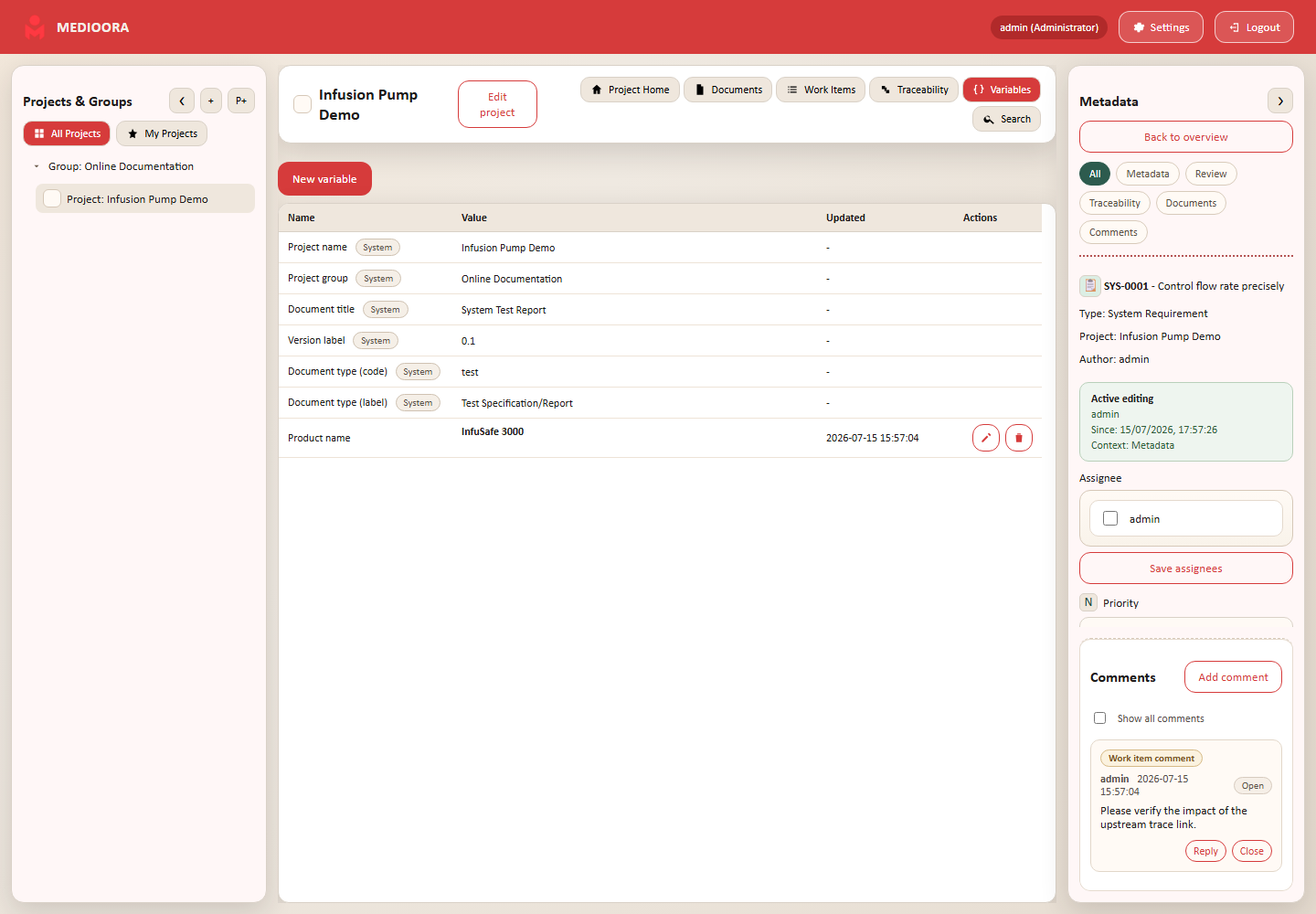Go to the Project Home tab
This screenshot has width=1316, height=914.
pos(630,90)
